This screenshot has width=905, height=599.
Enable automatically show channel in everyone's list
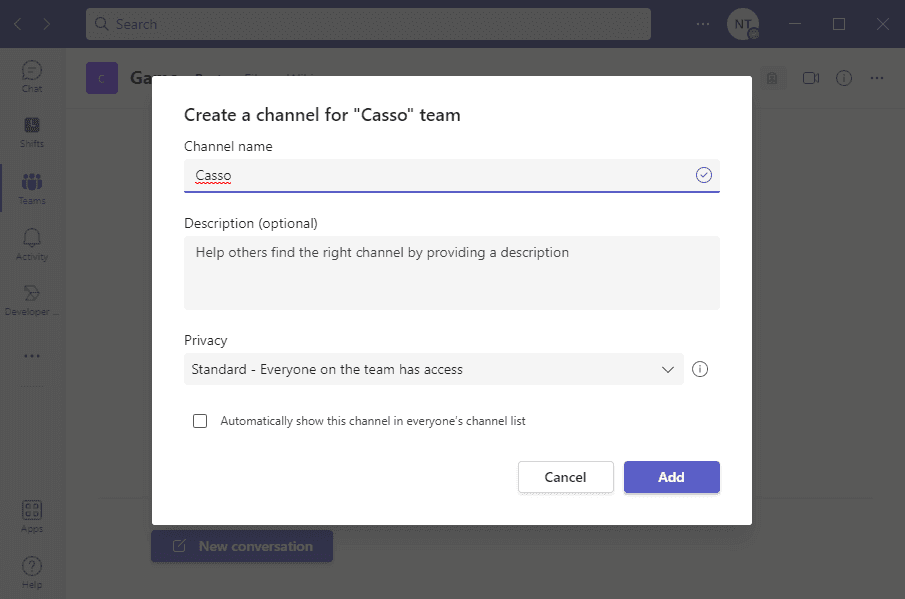coord(200,421)
